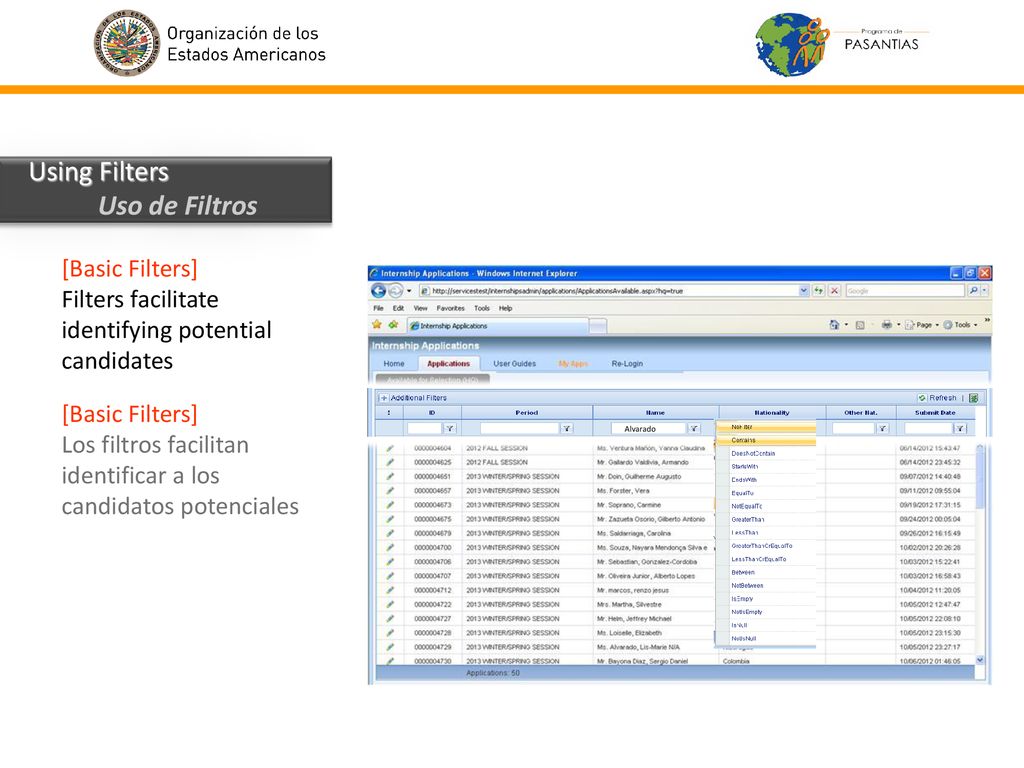Open a new blank browser tab
Image resolution: width=1024 pixels, height=768 pixels.
598,325
